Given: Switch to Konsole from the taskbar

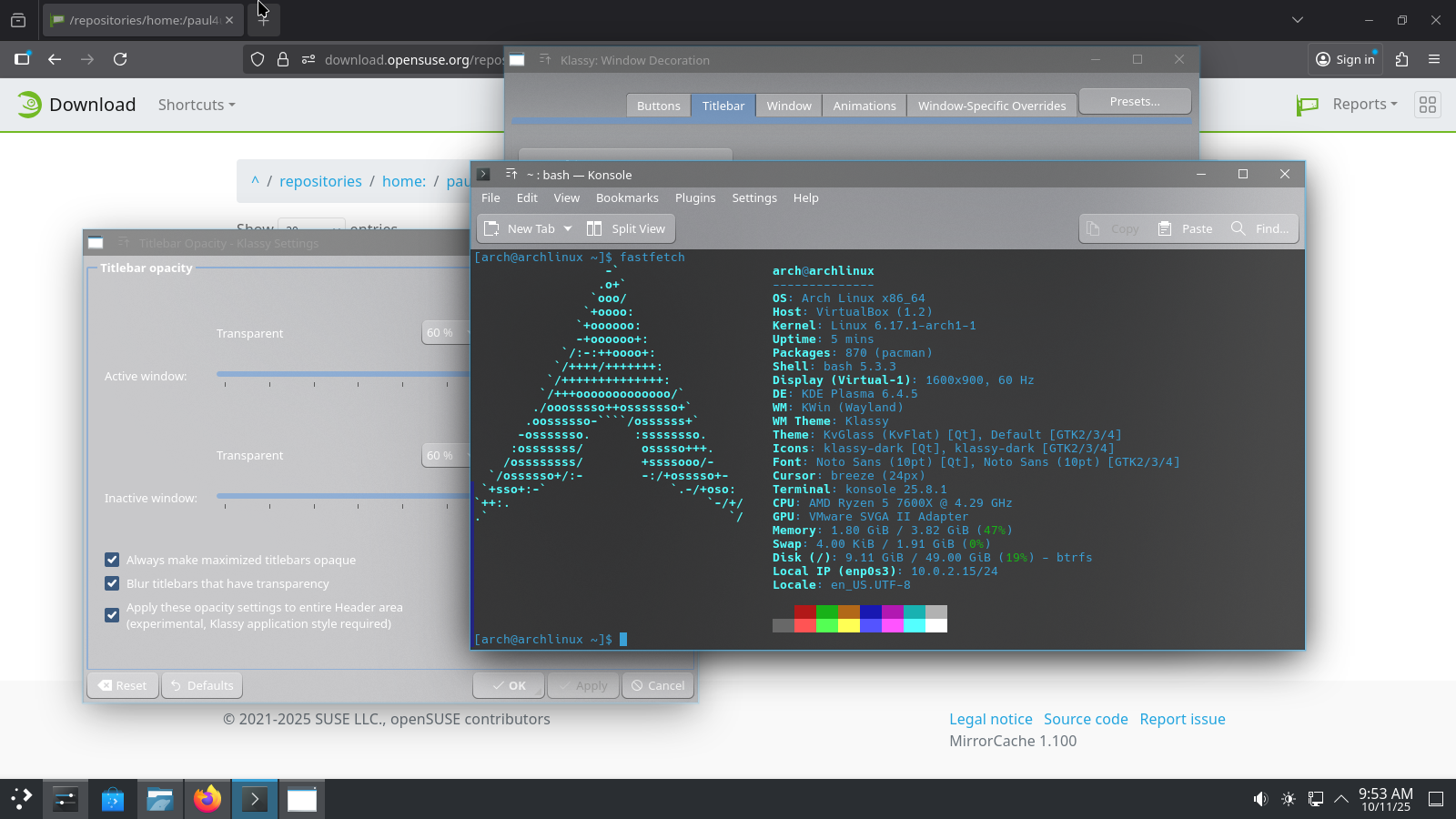Looking at the screenshot, I should click(255, 799).
